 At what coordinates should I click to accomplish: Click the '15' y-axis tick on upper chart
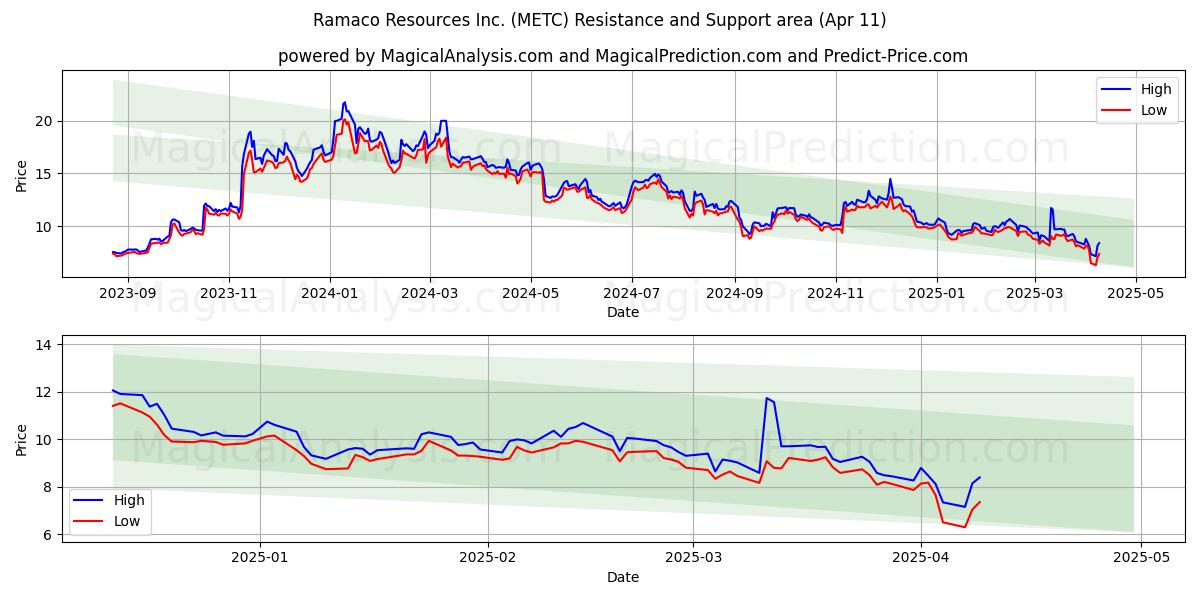point(45,174)
